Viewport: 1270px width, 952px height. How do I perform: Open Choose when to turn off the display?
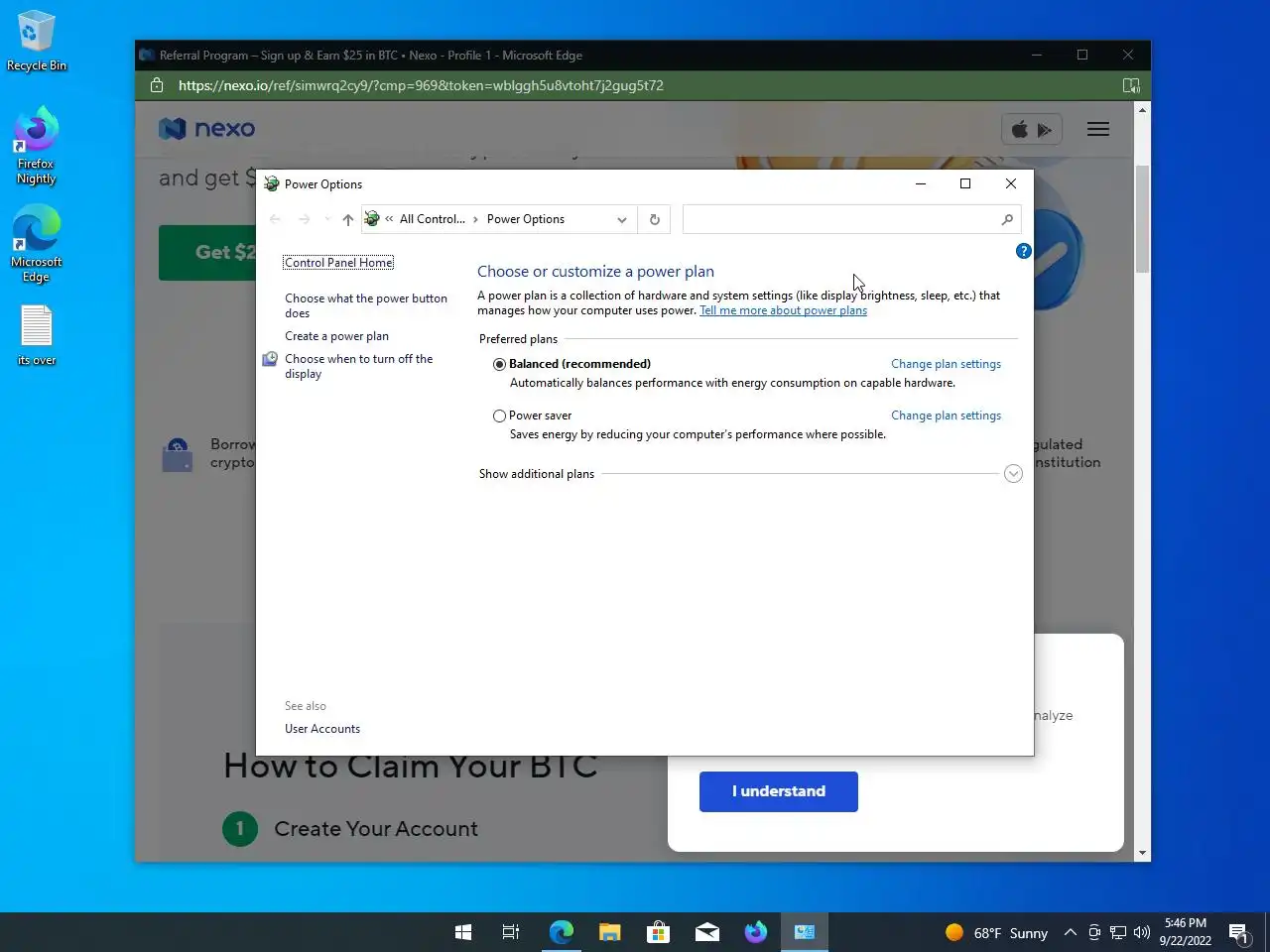pyautogui.click(x=358, y=366)
